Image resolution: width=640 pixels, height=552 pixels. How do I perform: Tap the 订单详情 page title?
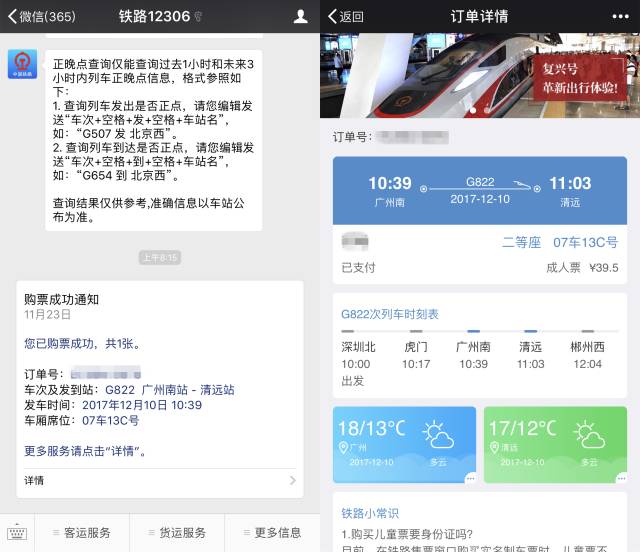[480, 16]
